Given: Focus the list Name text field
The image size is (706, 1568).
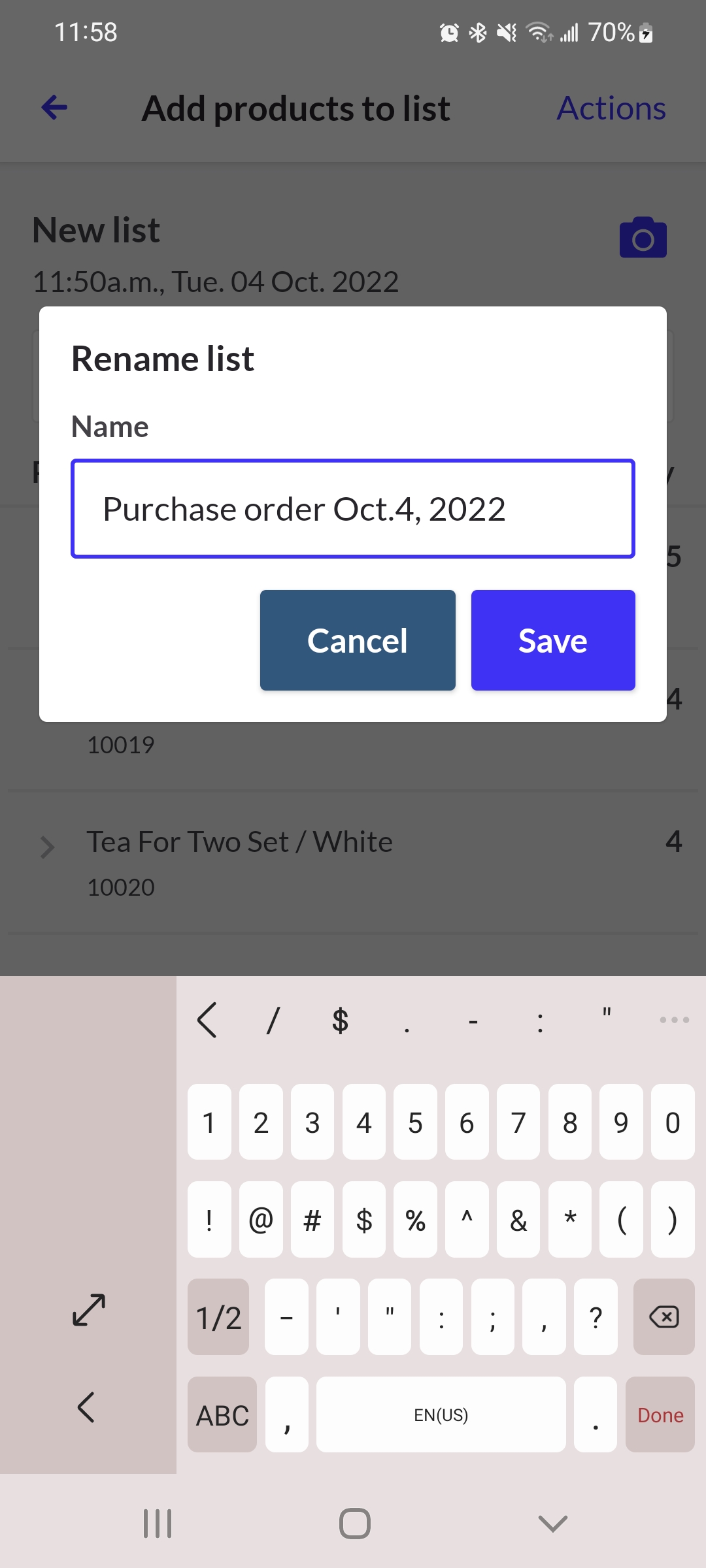Looking at the screenshot, I should [353, 509].
